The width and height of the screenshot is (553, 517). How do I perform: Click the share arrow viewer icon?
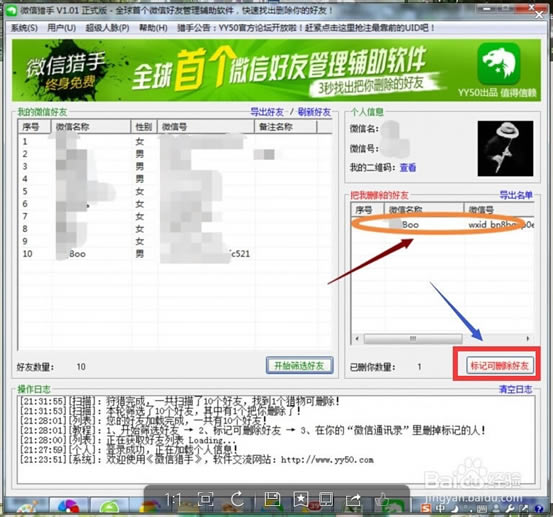point(353,500)
